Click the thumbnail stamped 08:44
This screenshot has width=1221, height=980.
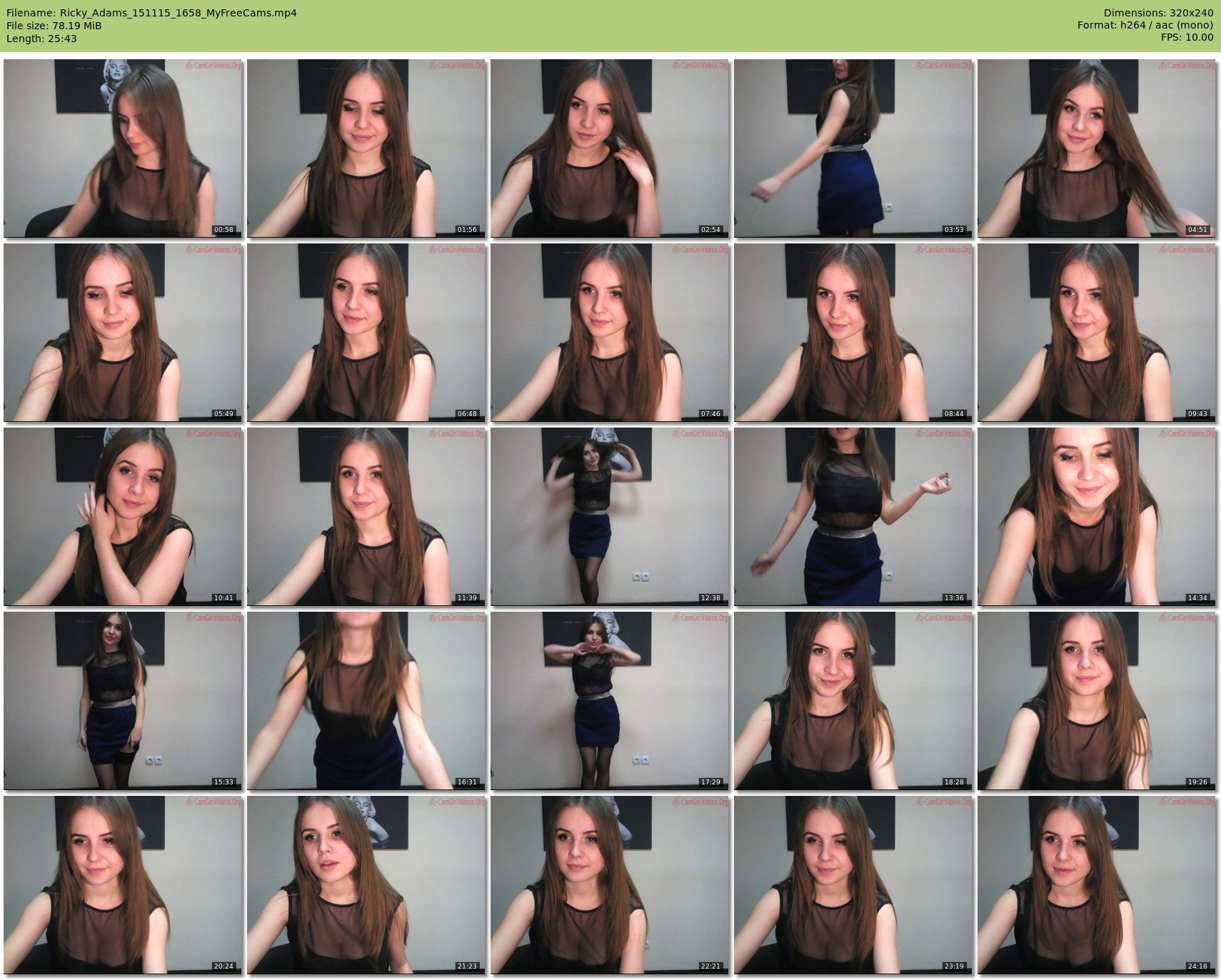pos(853,332)
